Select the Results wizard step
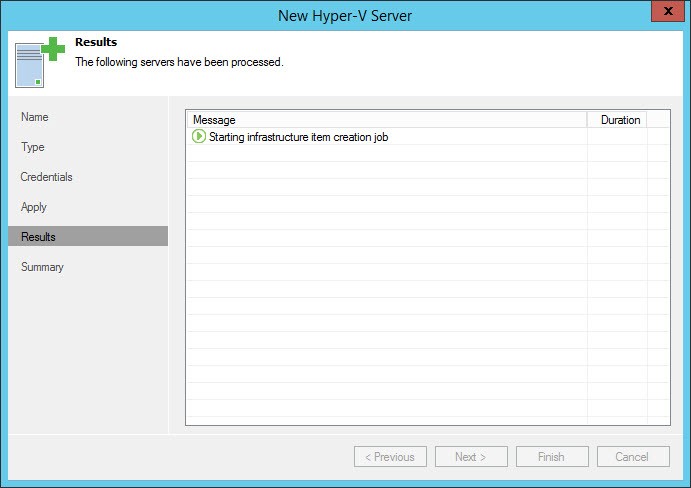Viewport: 691px width, 488px height. (88, 236)
